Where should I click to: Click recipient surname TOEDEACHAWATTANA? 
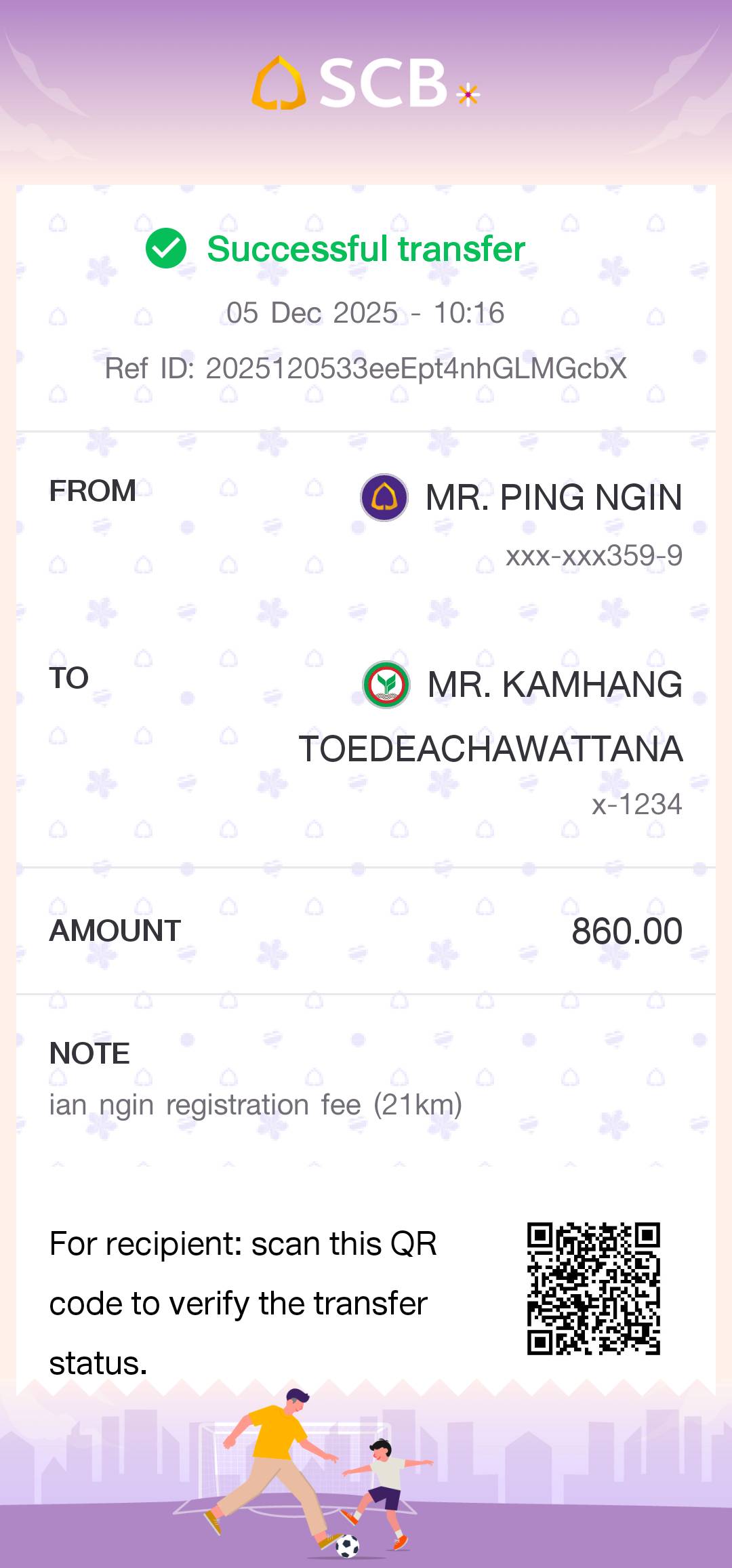pyautogui.click(x=491, y=749)
